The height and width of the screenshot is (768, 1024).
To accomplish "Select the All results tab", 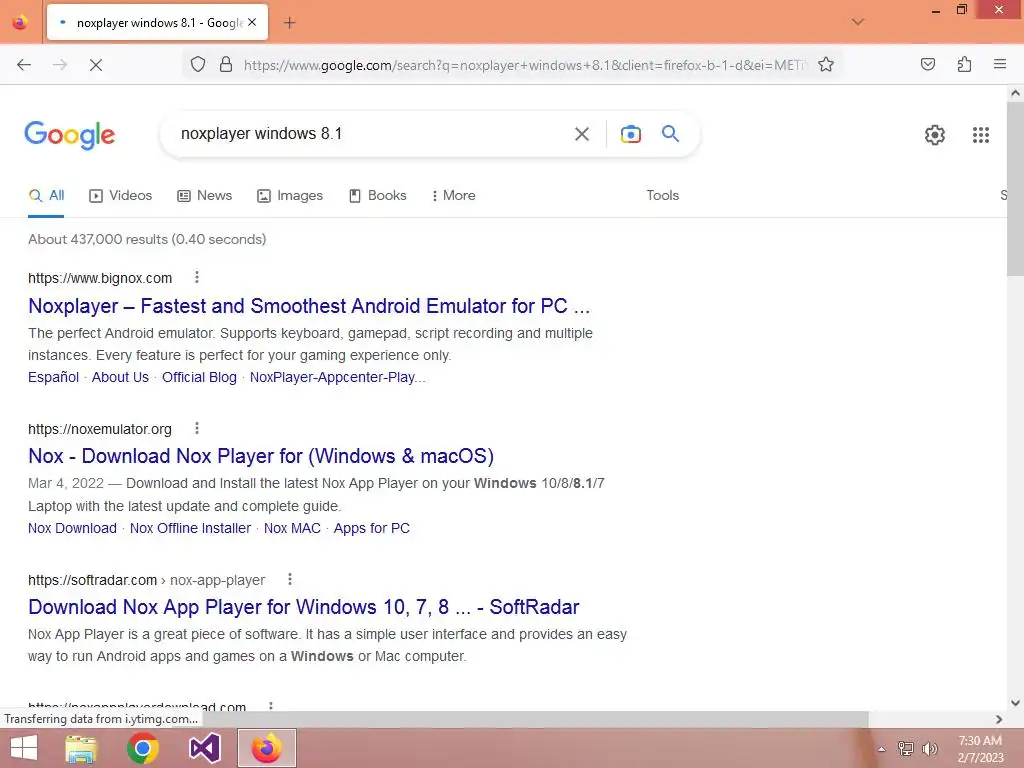I will pyautogui.click(x=46, y=195).
